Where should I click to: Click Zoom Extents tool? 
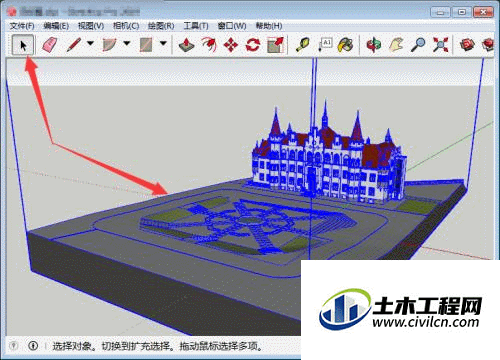click(440, 45)
